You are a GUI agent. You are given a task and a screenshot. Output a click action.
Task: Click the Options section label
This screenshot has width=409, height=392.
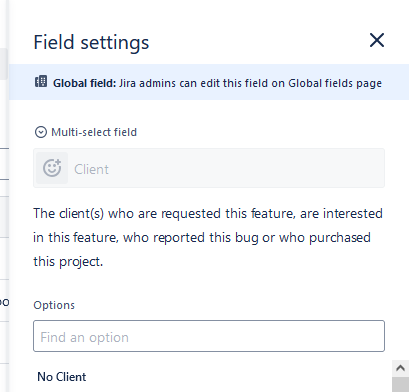(x=54, y=305)
